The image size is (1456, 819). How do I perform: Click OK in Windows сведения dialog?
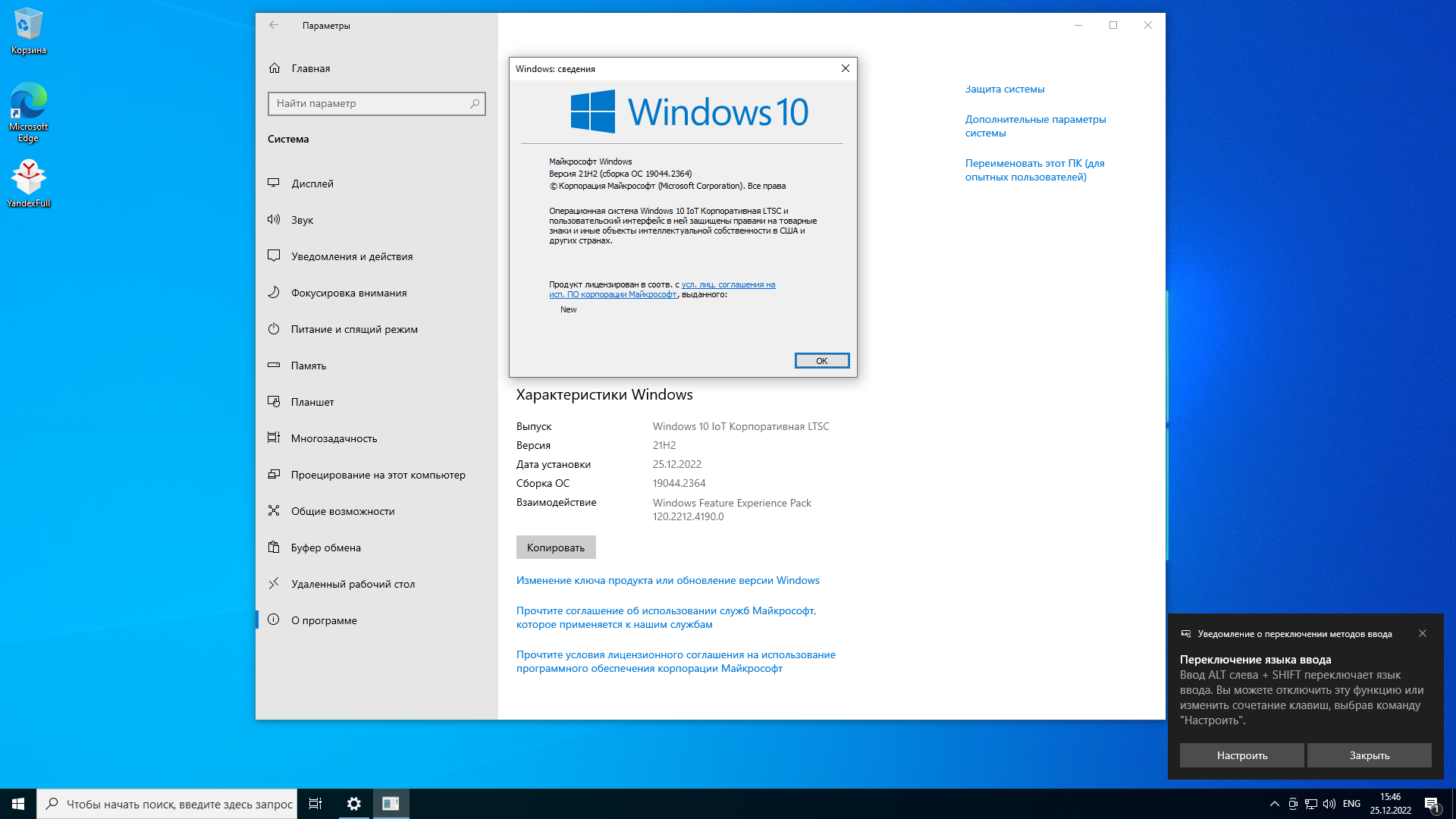tap(822, 360)
